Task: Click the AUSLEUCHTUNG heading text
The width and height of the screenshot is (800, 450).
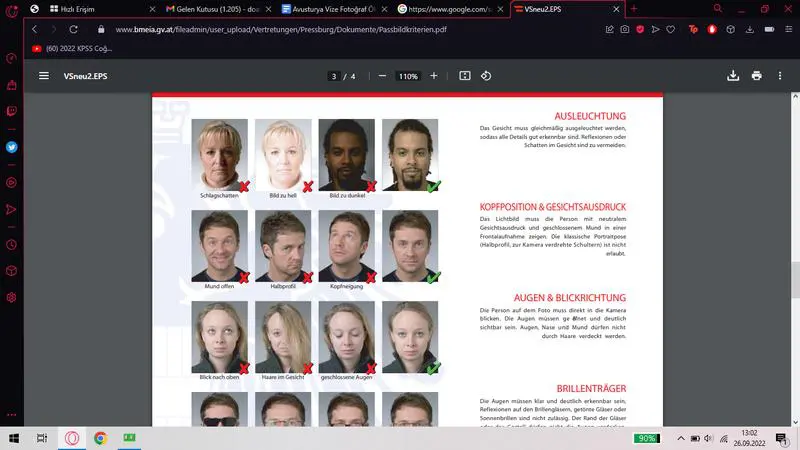Action: 590,116
